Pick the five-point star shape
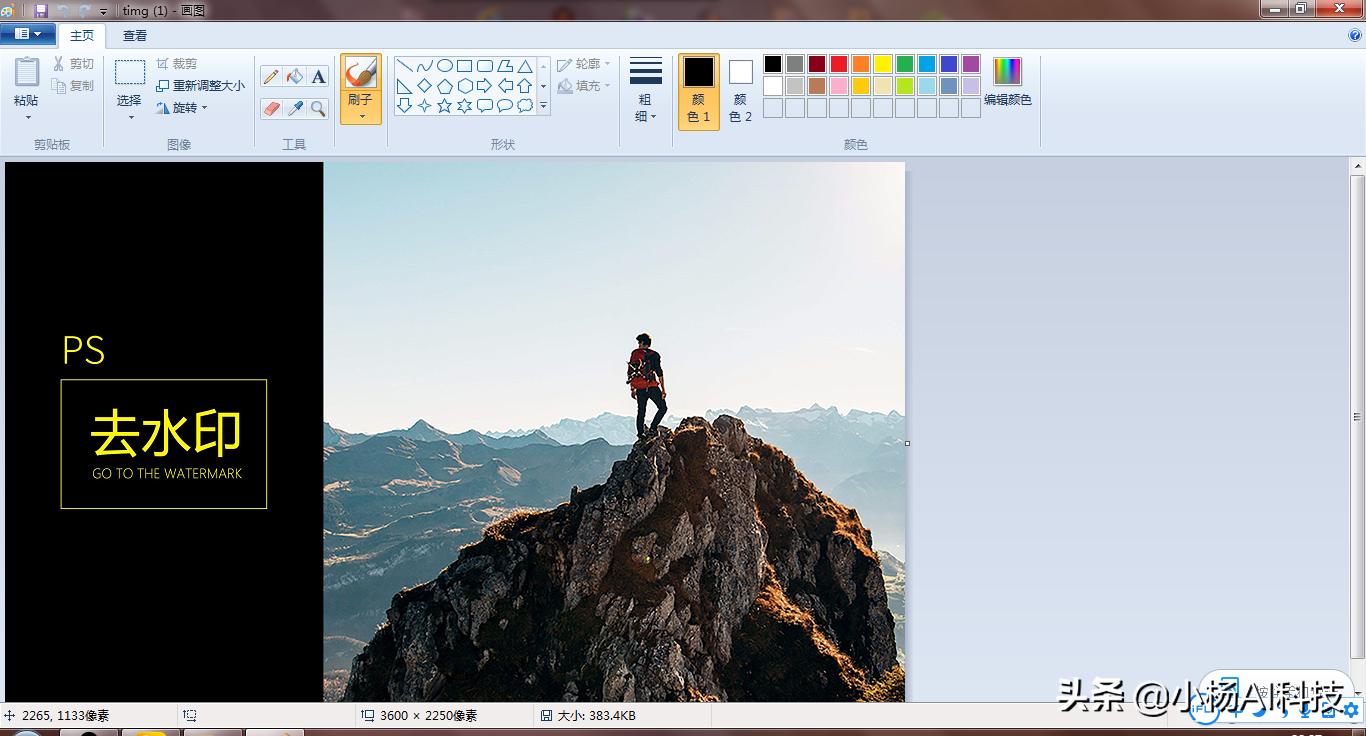The height and width of the screenshot is (736, 1366). pos(444,105)
